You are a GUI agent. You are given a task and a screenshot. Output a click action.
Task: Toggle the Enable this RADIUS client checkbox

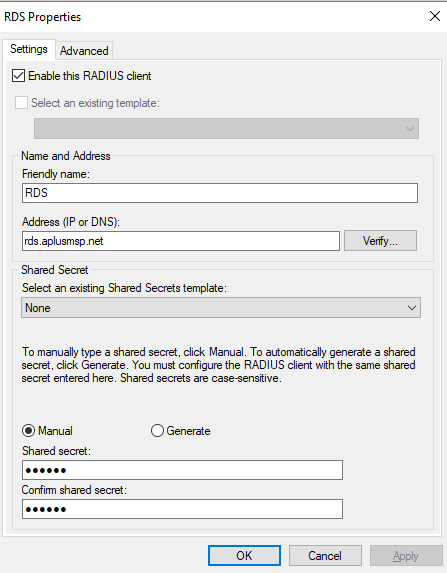click(18, 76)
